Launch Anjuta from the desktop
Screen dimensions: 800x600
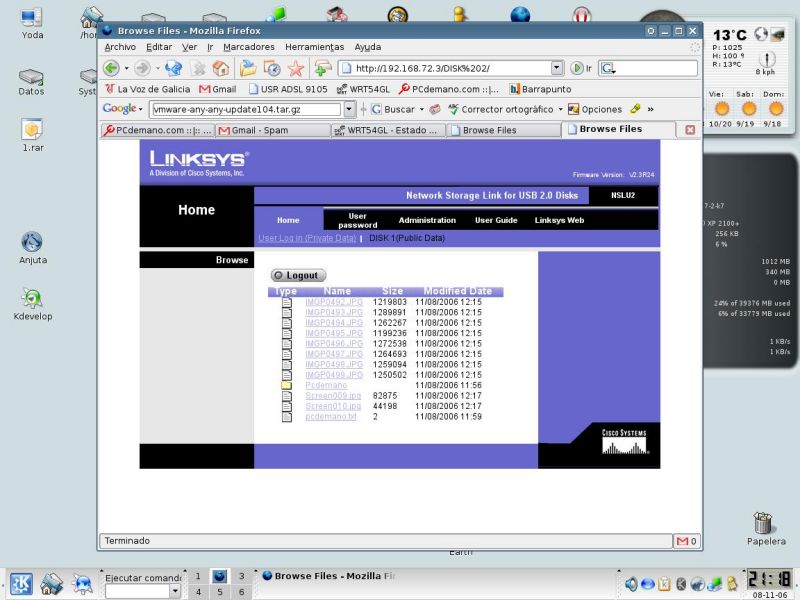tap(33, 248)
